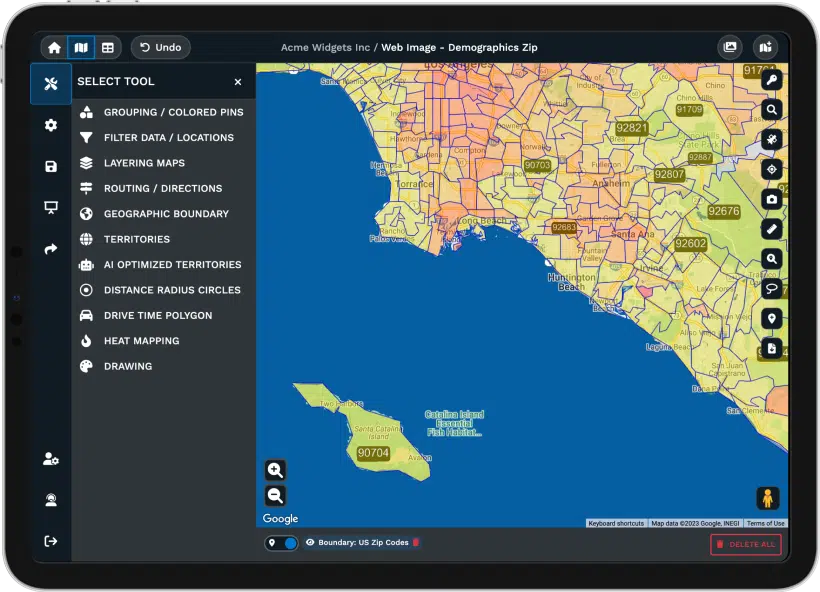The width and height of the screenshot is (820, 592).
Task: Zoom in on the map
Action: [x=275, y=470]
